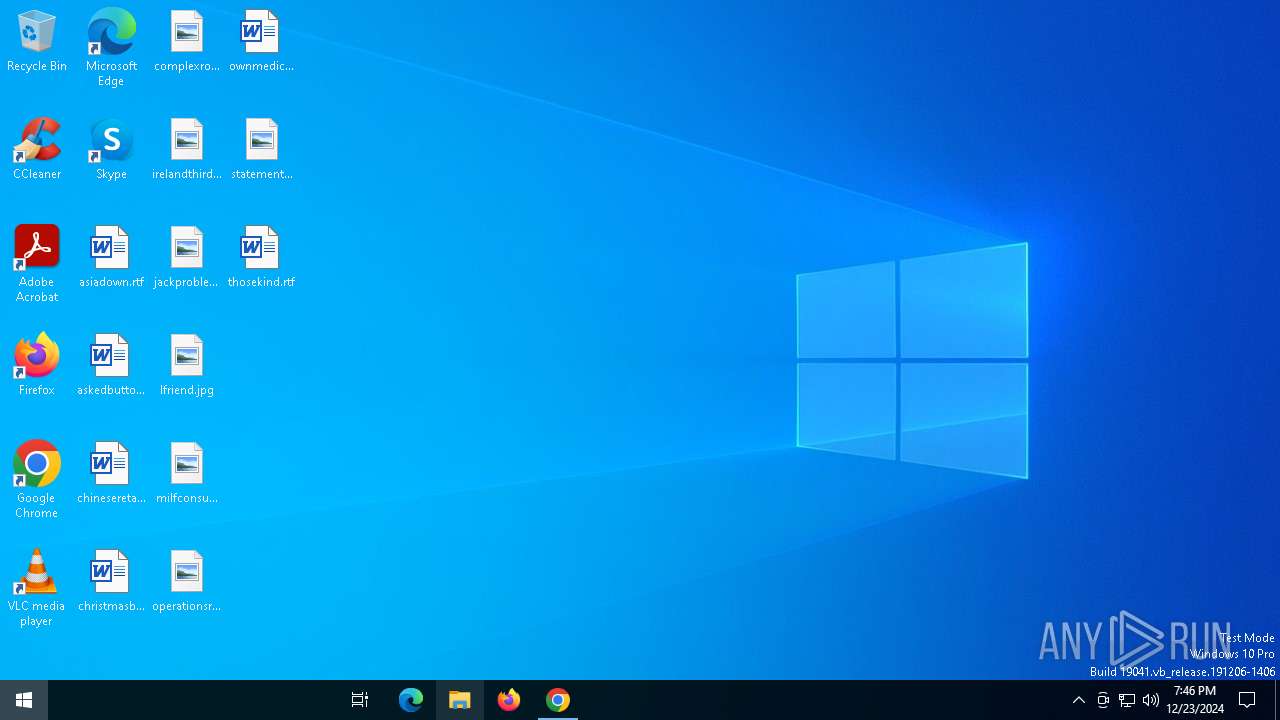Show hidden system tray icons
Image resolution: width=1280 pixels, height=720 pixels.
pos(1078,700)
